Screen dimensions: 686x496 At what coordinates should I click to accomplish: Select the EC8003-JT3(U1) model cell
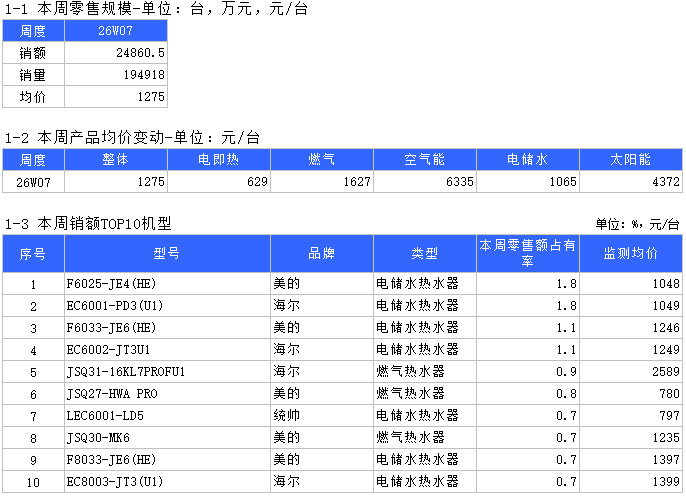click(x=167, y=482)
